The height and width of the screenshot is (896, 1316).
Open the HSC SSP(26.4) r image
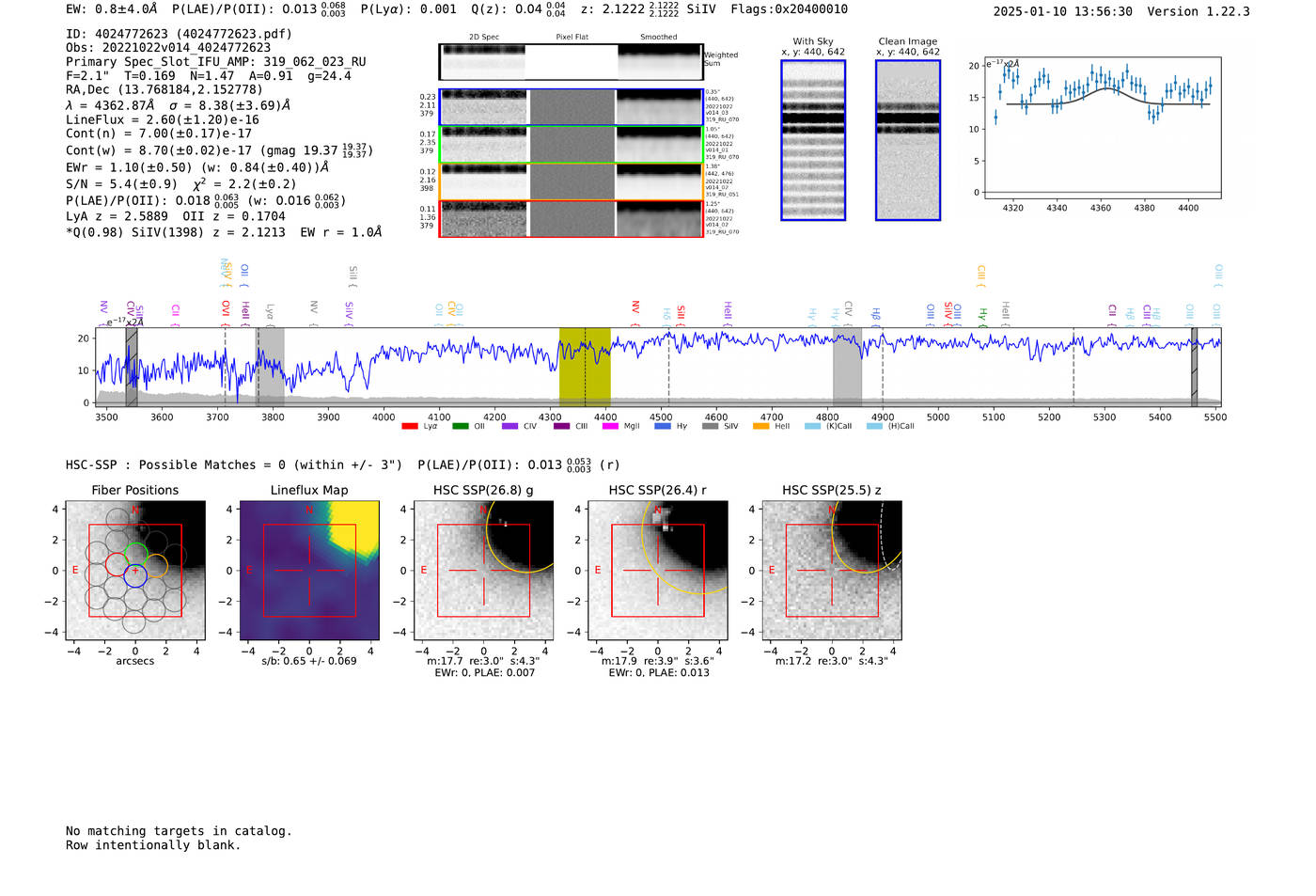point(658,571)
